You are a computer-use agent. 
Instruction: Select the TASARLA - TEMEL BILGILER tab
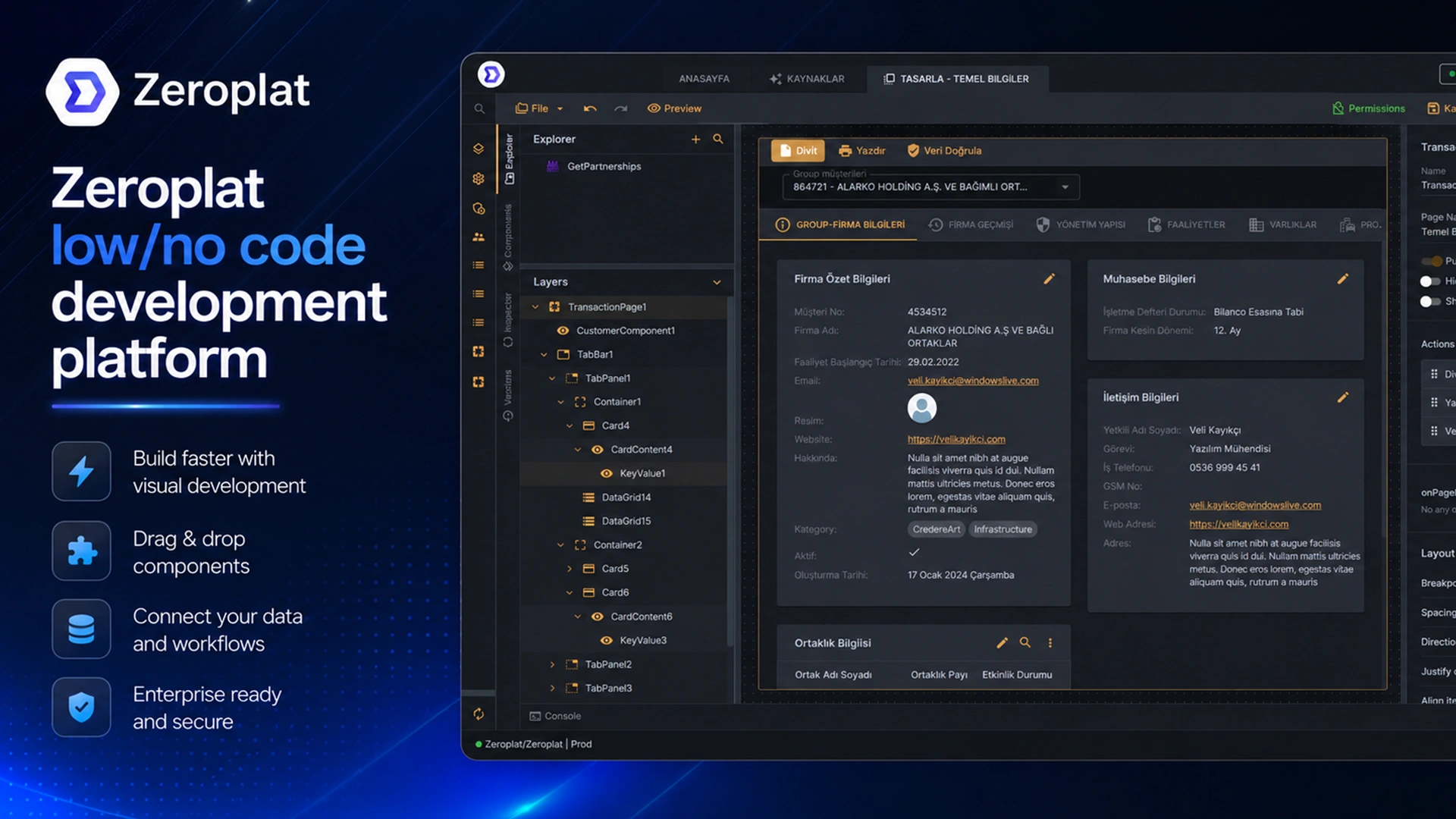(957, 79)
